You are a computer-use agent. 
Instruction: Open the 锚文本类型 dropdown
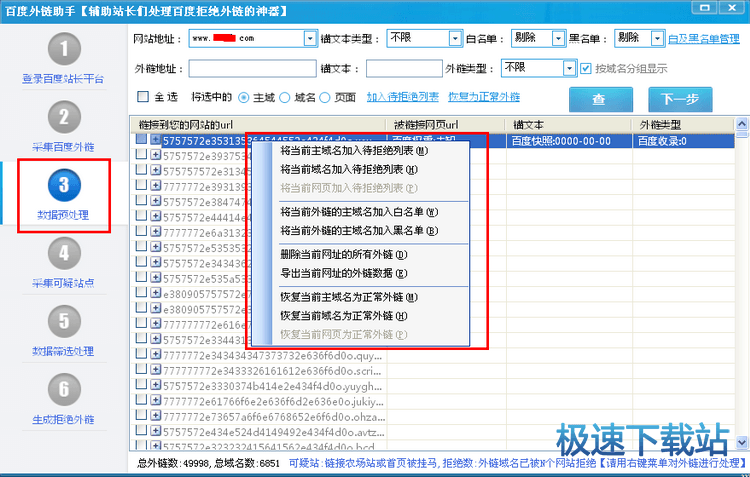point(455,38)
